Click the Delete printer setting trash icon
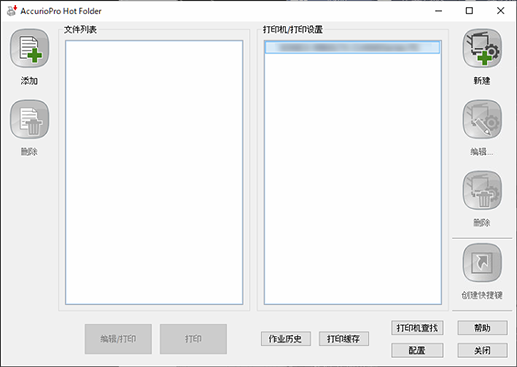 click(x=482, y=190)
